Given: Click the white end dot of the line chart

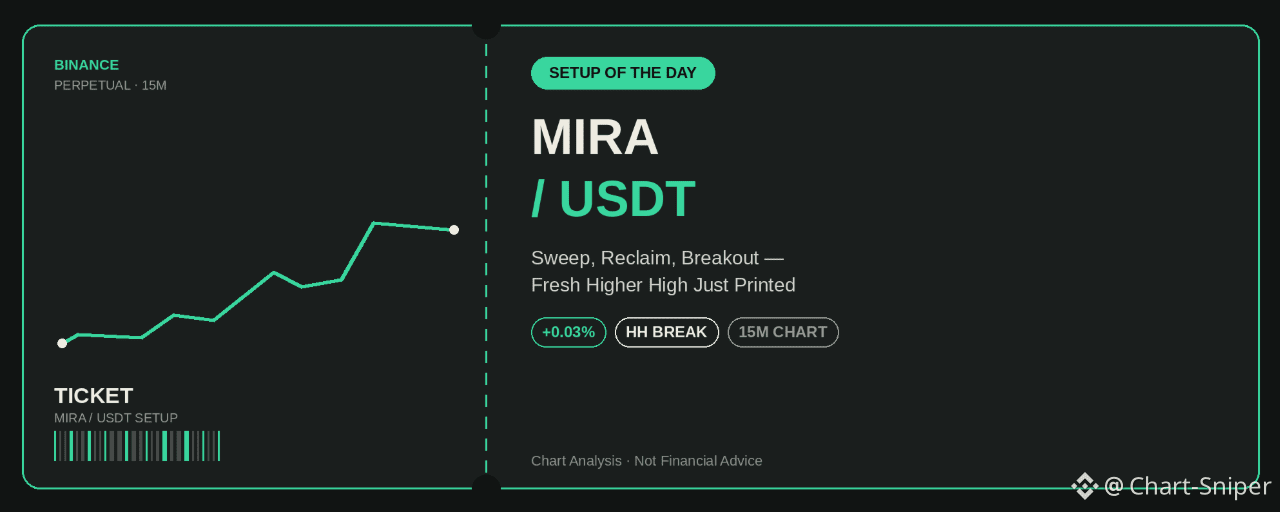Looking at the screenshot, I should pyautogui.click(x=454, y=230).
